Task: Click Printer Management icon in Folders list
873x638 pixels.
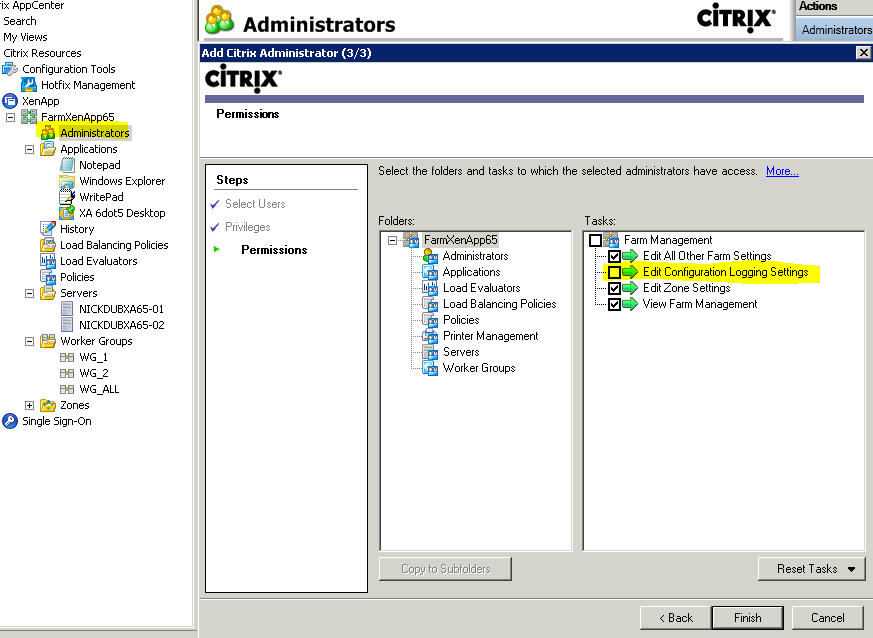Action: (430, 336)
